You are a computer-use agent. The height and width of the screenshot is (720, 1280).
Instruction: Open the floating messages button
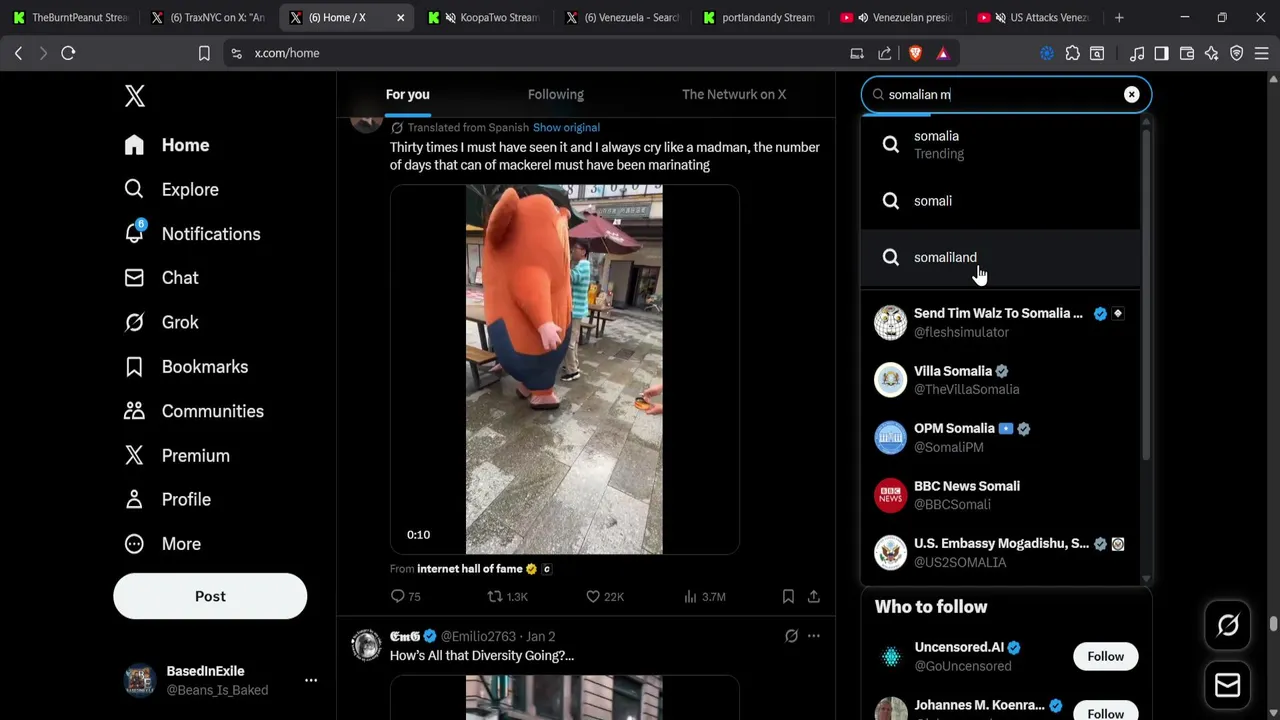1228,686
